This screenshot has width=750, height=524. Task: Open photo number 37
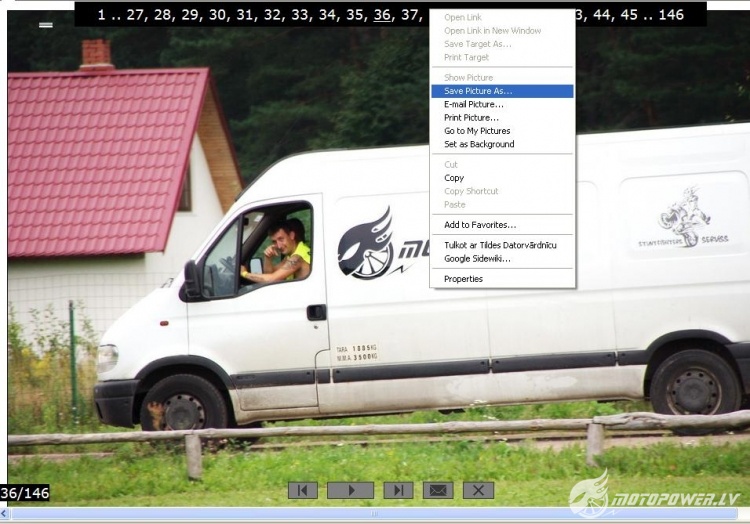[x=410, y=15]
